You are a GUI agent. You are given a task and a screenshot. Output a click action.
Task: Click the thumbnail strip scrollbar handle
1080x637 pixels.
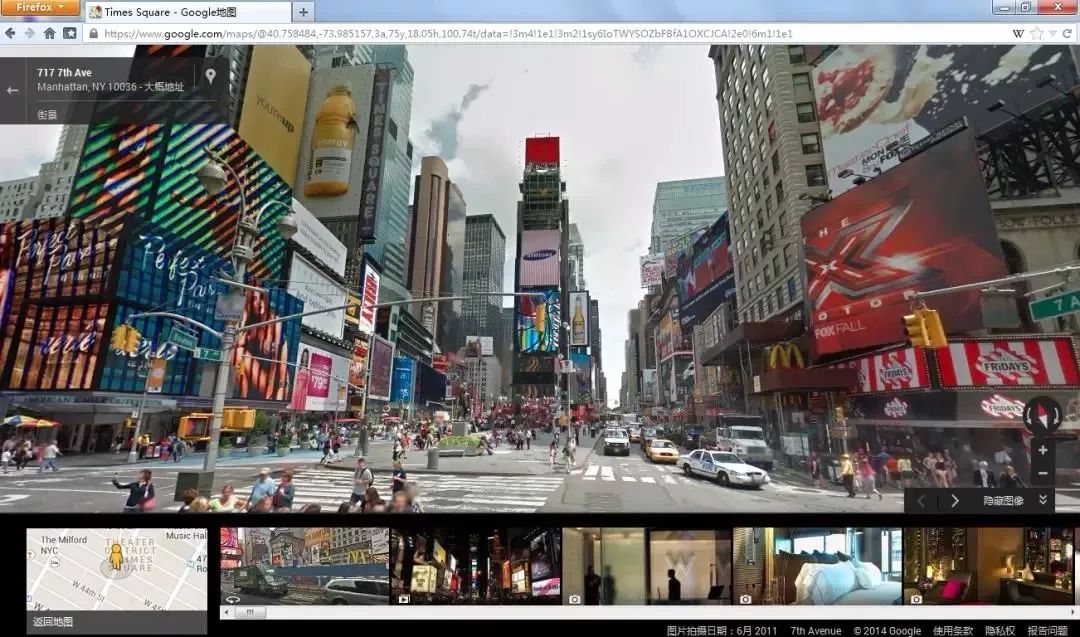250,612
